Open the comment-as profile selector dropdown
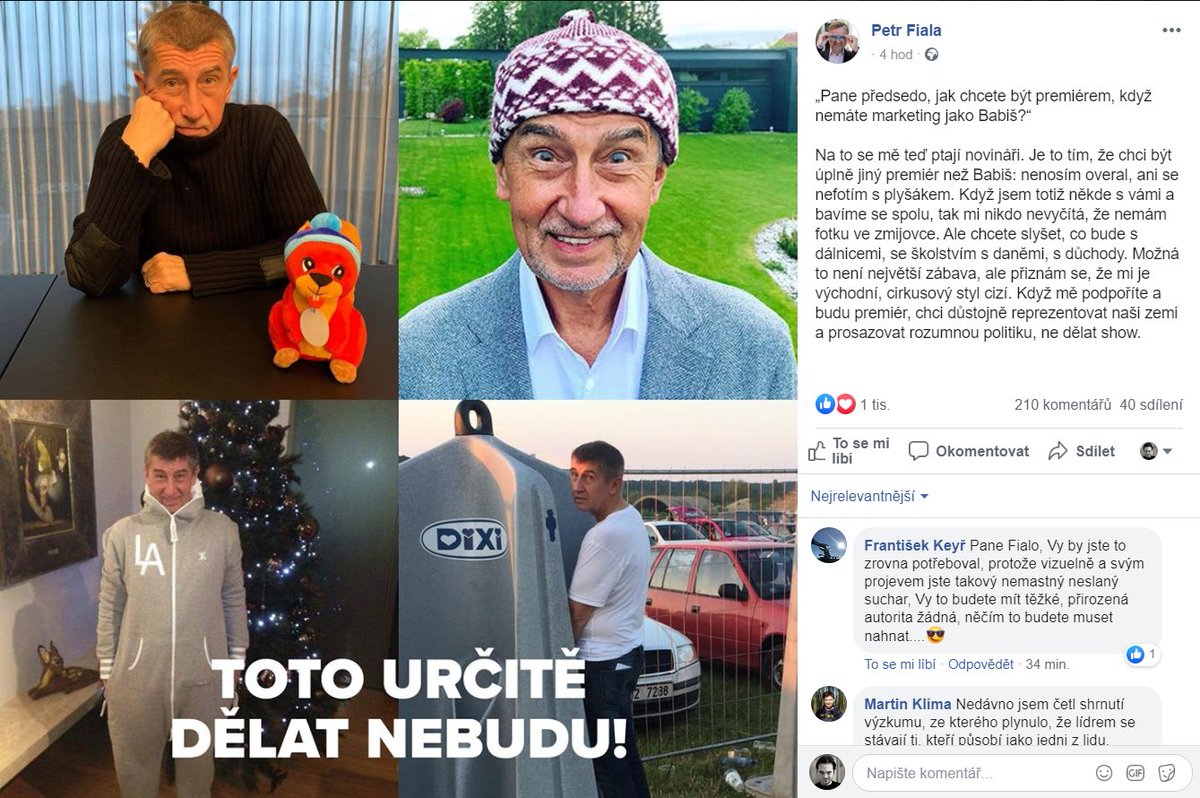Image resolution: width=1200 pixels, height=798 pixels. [1156, 451]
